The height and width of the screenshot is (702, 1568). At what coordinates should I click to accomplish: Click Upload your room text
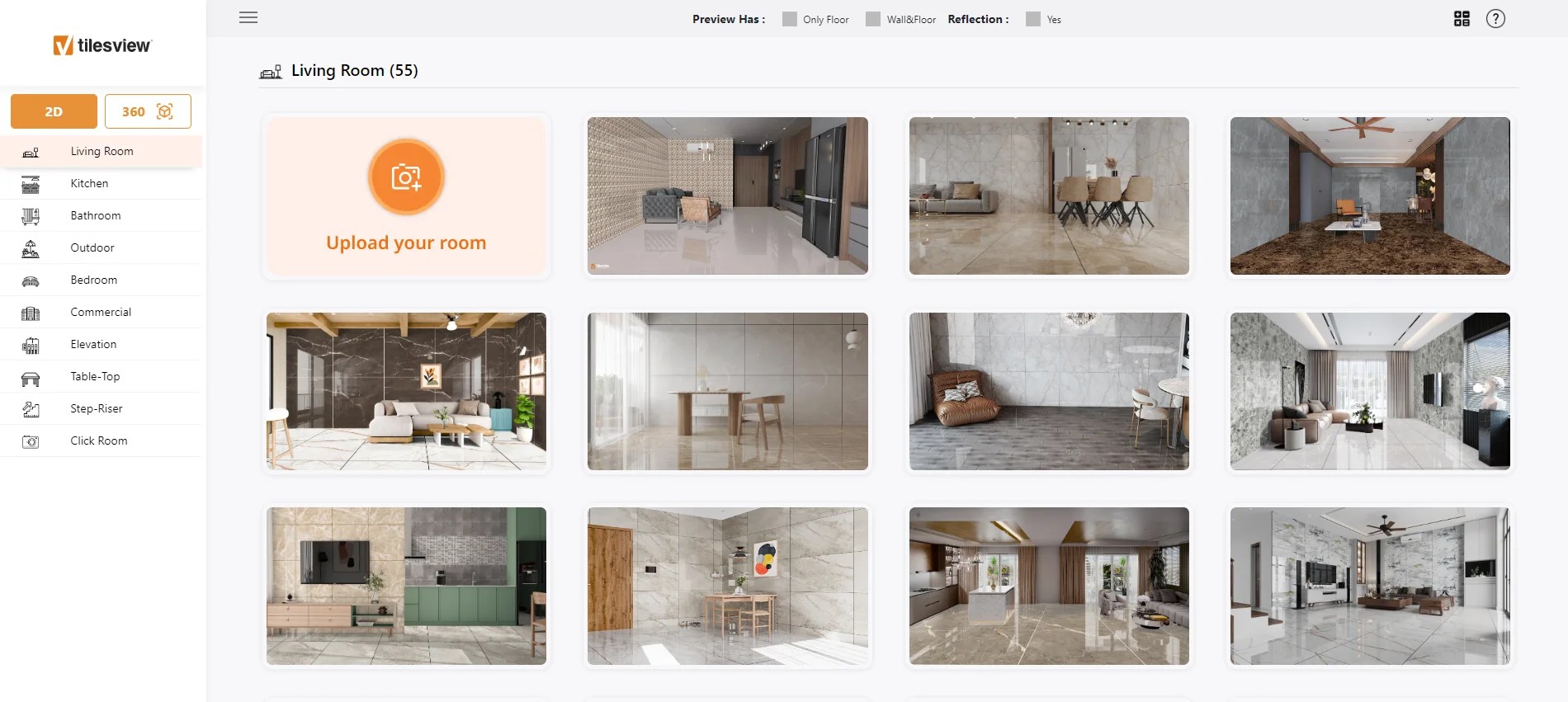click(x=406, y=243)
